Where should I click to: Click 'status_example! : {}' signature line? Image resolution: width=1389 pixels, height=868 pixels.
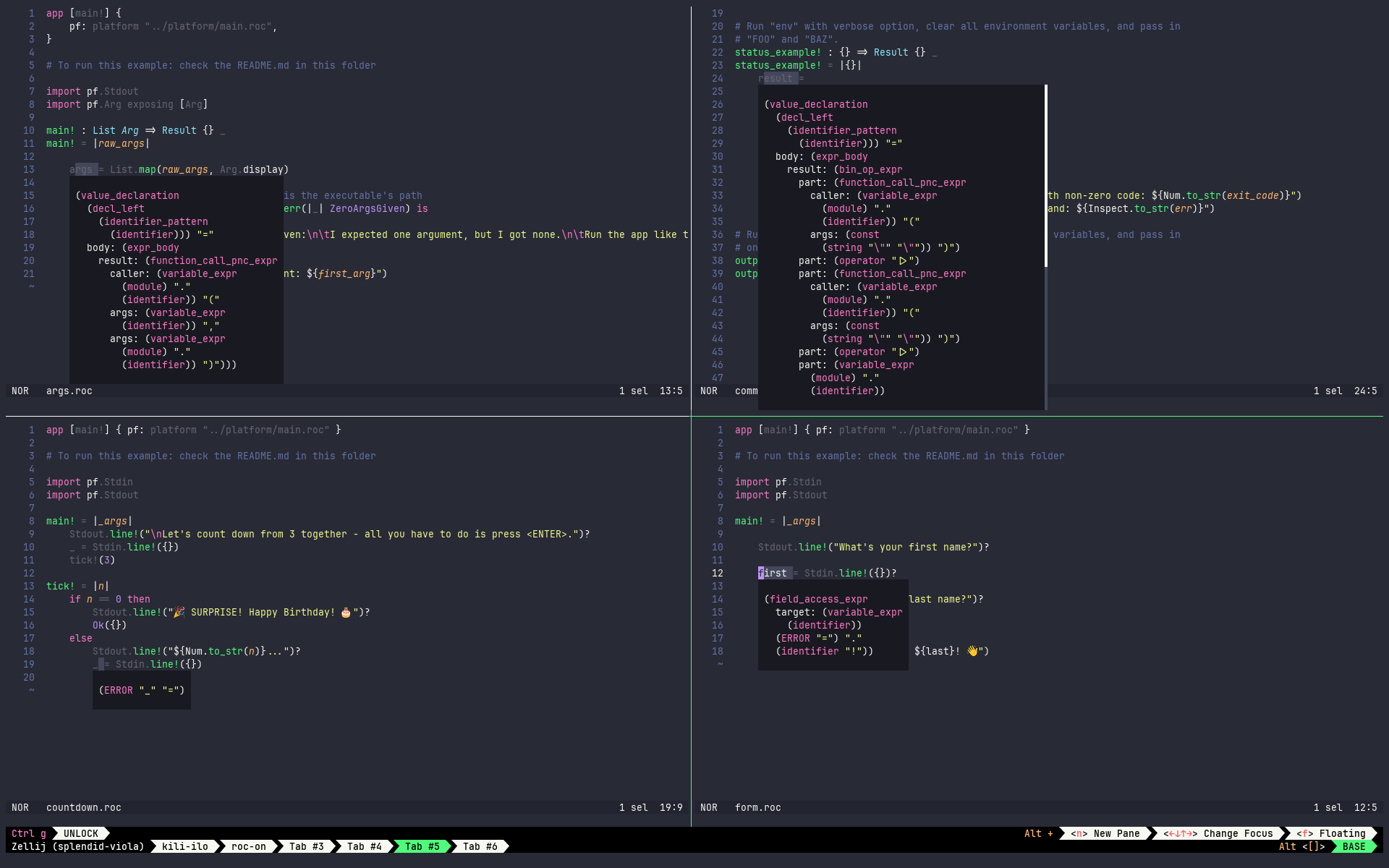(x=836, y=52)
